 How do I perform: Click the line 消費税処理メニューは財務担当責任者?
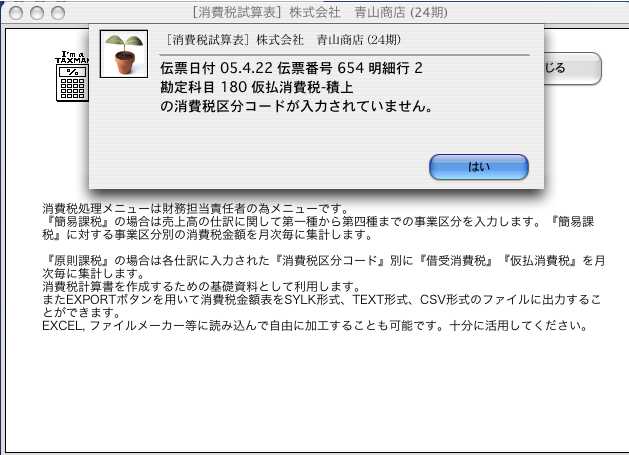pos(196,209)
